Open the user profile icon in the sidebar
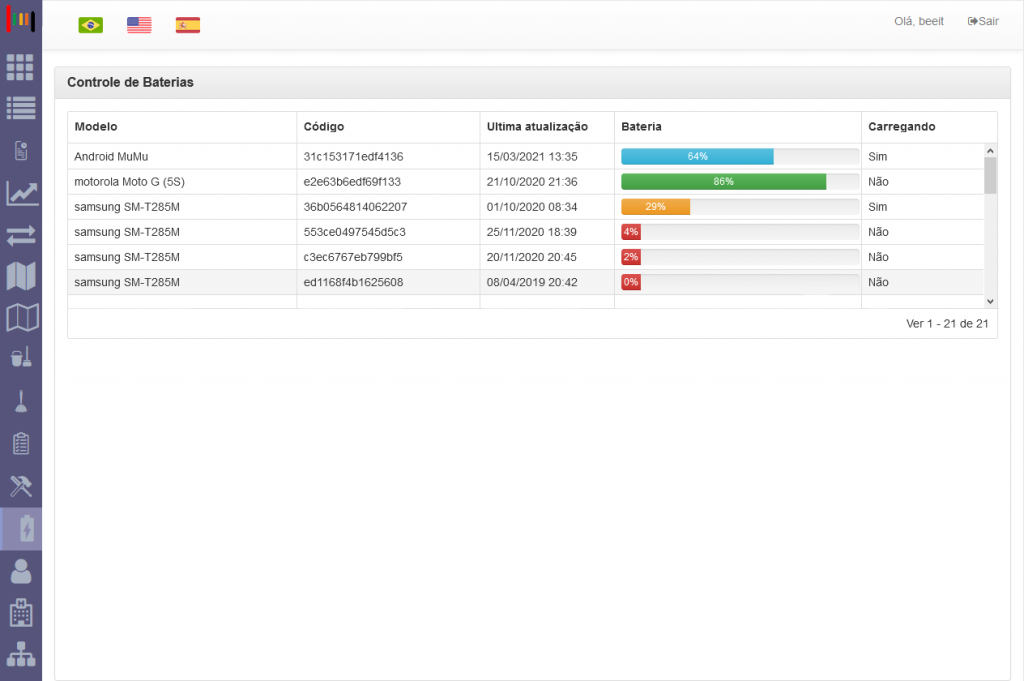Screen dimensions: 1024x681 [x=21, y=571]
